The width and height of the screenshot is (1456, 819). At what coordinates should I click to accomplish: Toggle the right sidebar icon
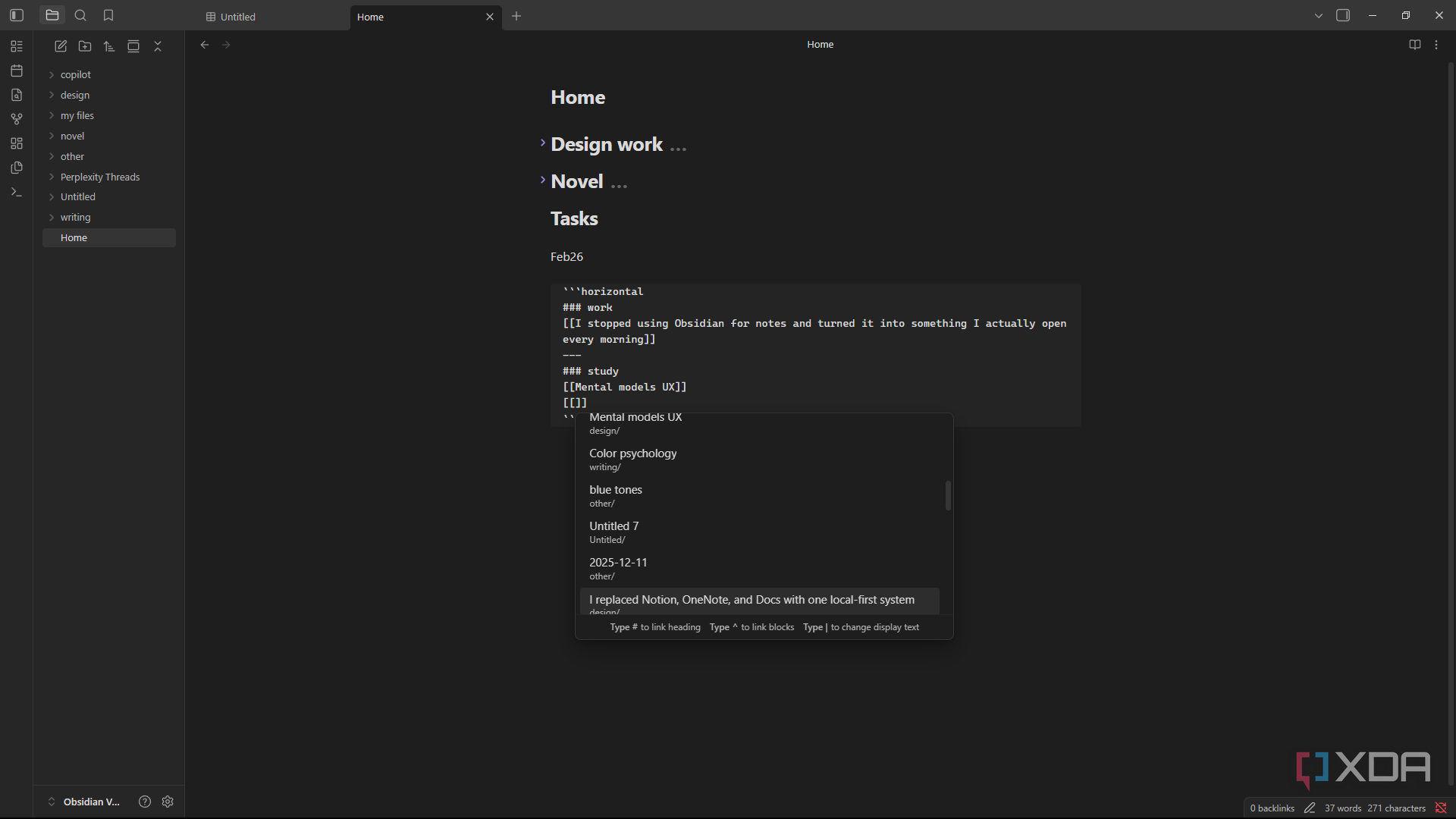click(x=1343, y=15)
